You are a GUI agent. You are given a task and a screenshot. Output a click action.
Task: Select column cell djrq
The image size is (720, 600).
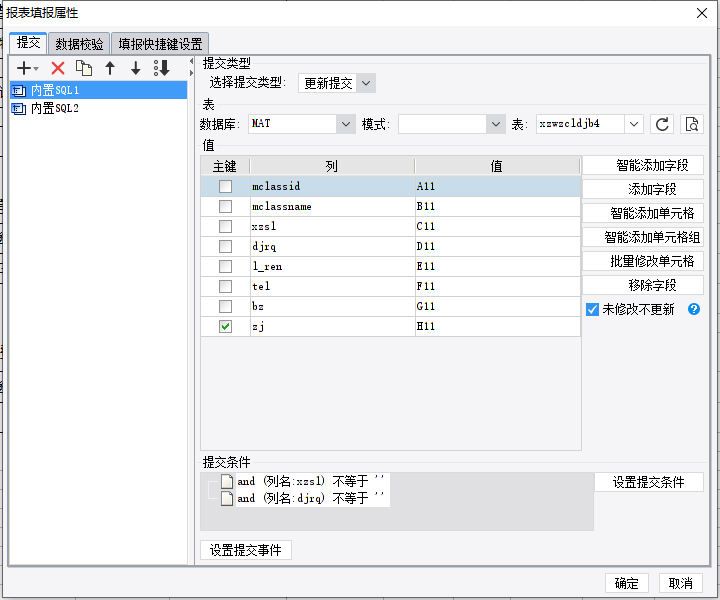pos(332,247)
